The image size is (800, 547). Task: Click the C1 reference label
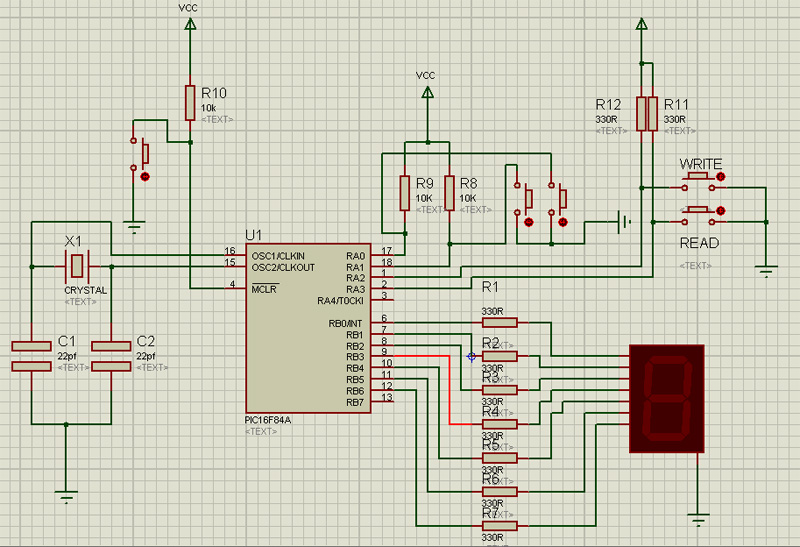(67, 341)
